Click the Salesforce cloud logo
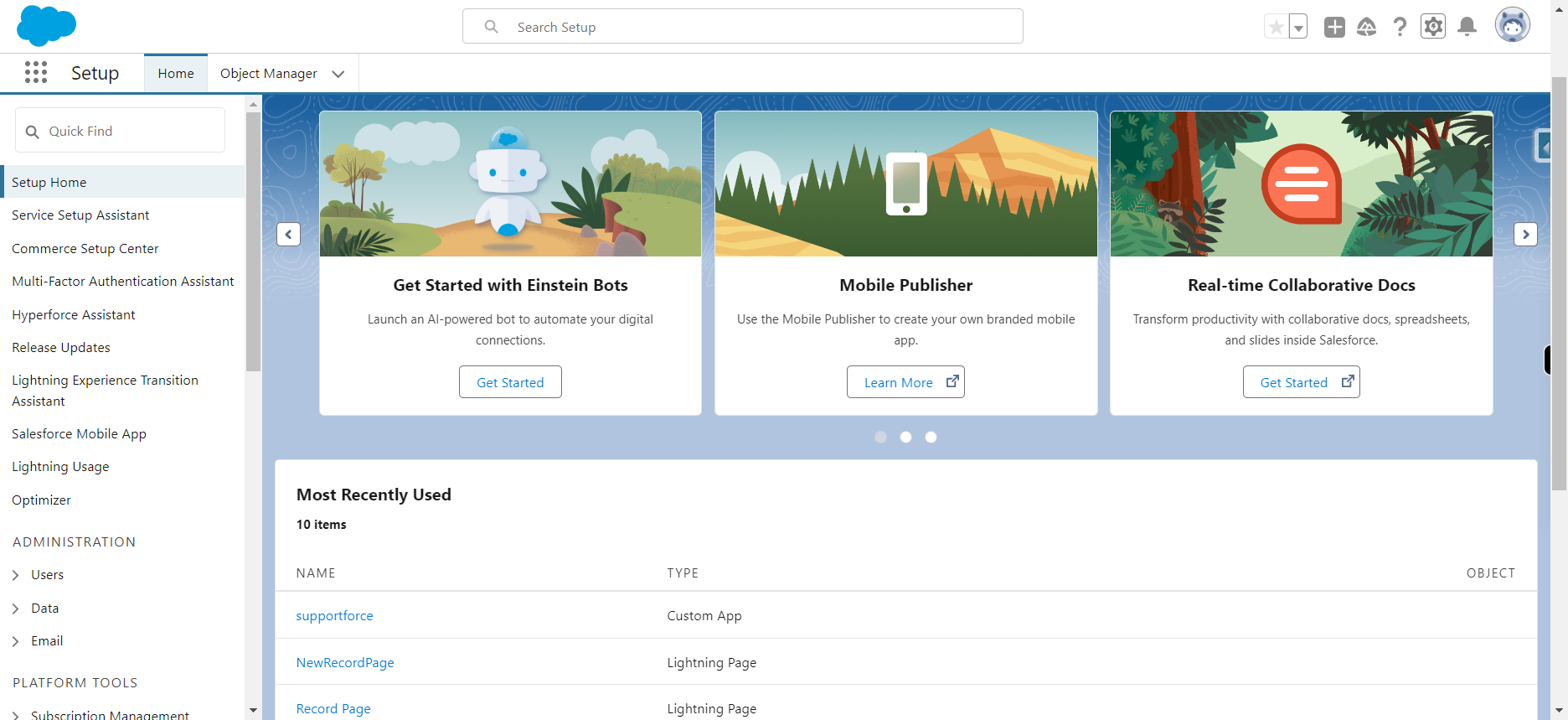This screenshot has height=720, width=1568. point(46,26)
